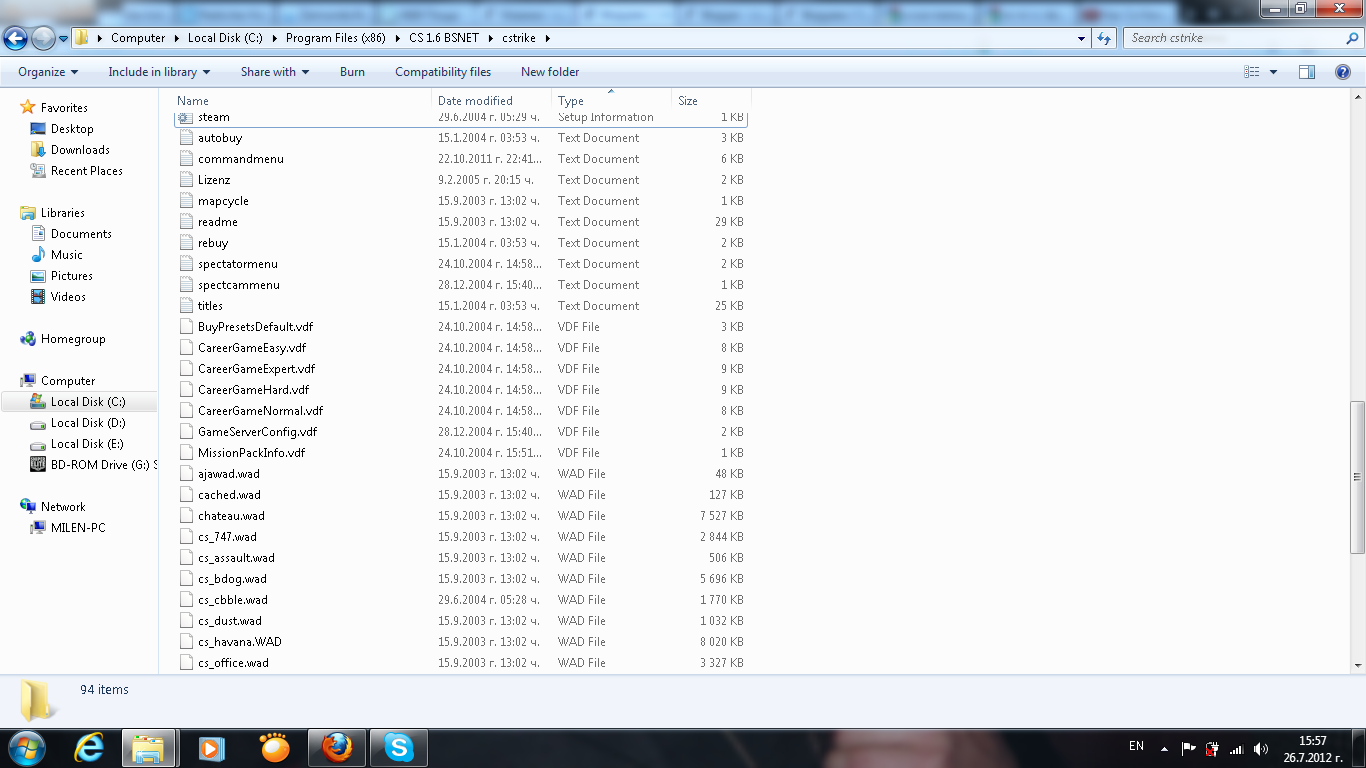Open Downloads folder in Favorites
Screen dimensions: 1366x768
(80, 150)
